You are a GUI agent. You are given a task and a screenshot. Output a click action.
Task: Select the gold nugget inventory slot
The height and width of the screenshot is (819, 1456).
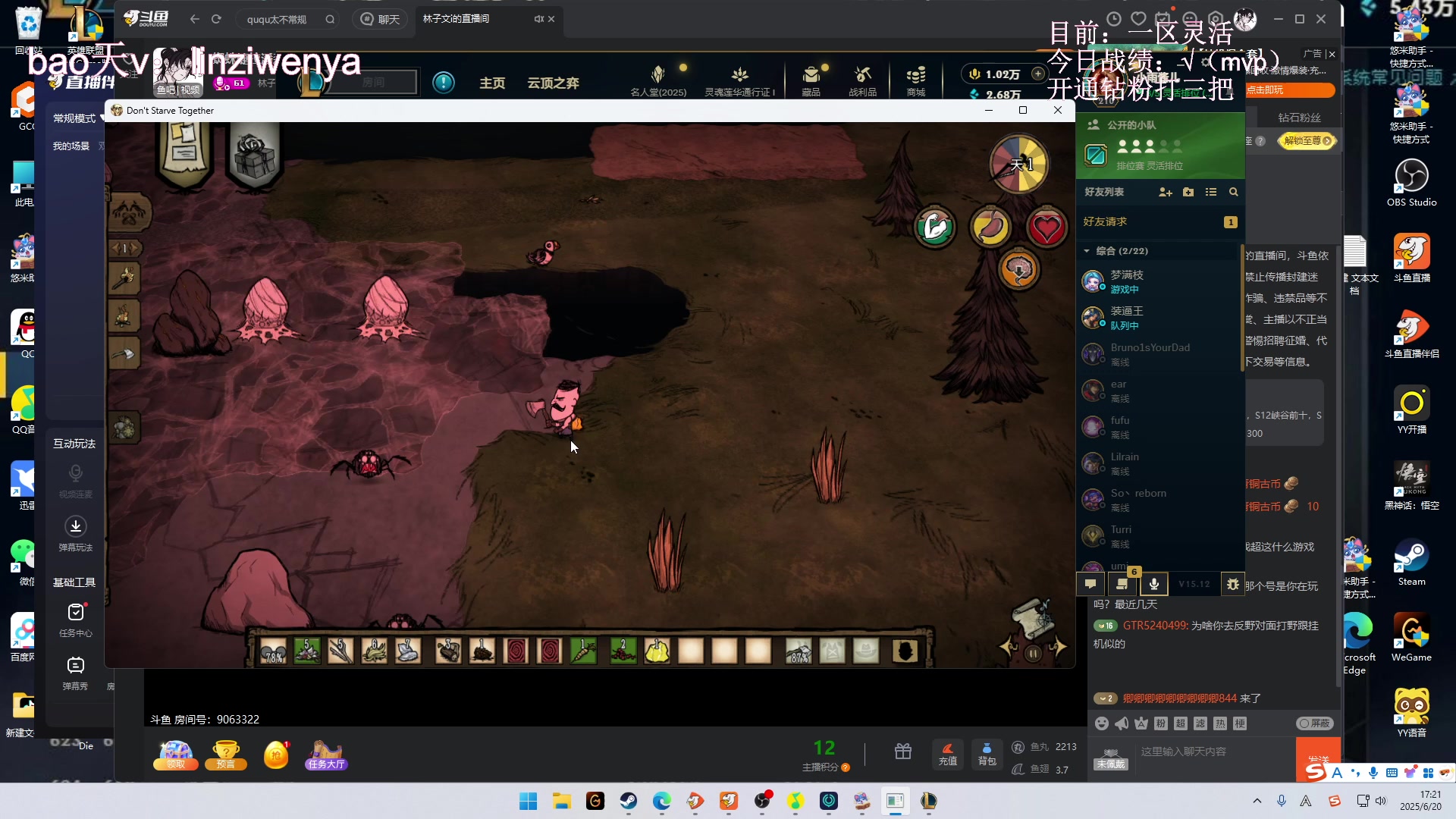pyautogui.click(x=657, y=651)
